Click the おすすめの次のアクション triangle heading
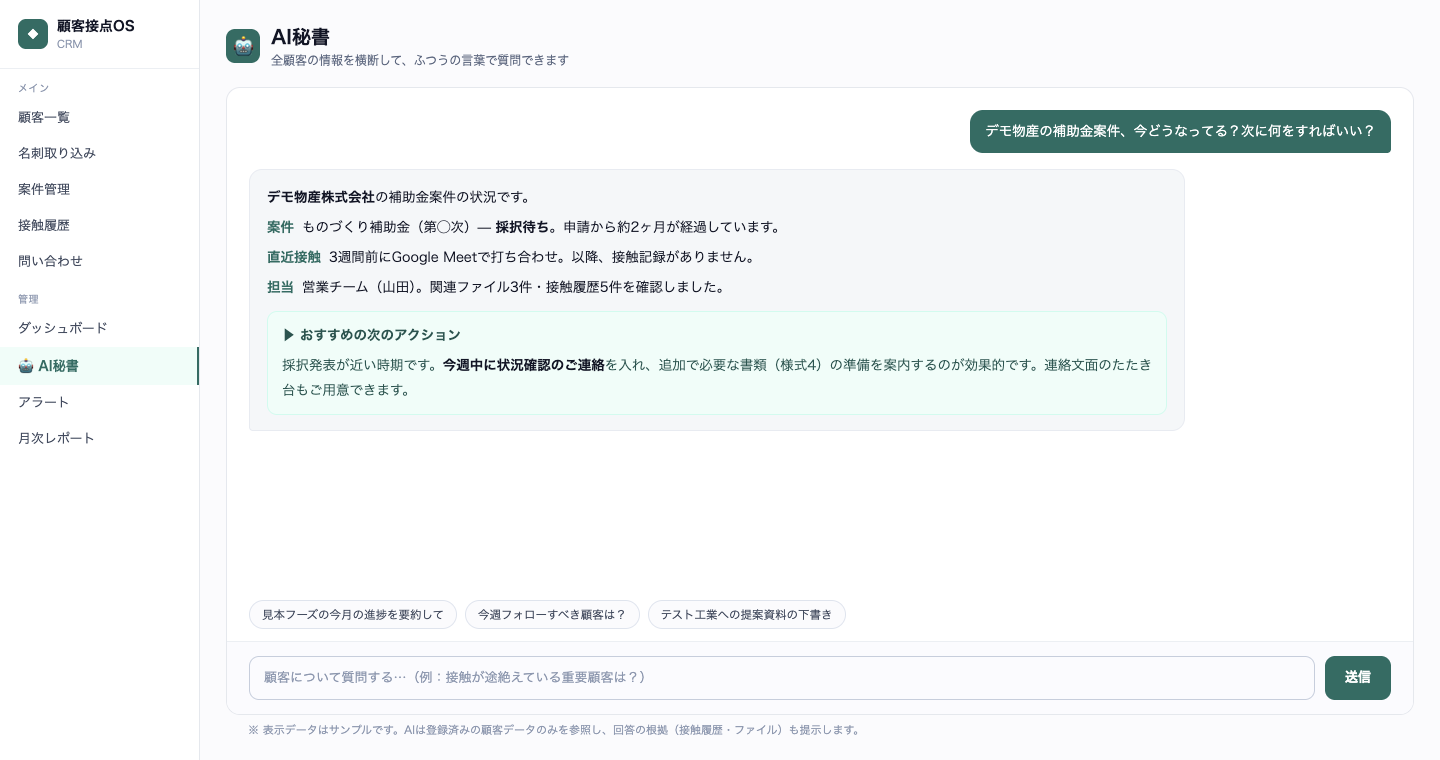 pyautogui.click(x=372, y=335)
